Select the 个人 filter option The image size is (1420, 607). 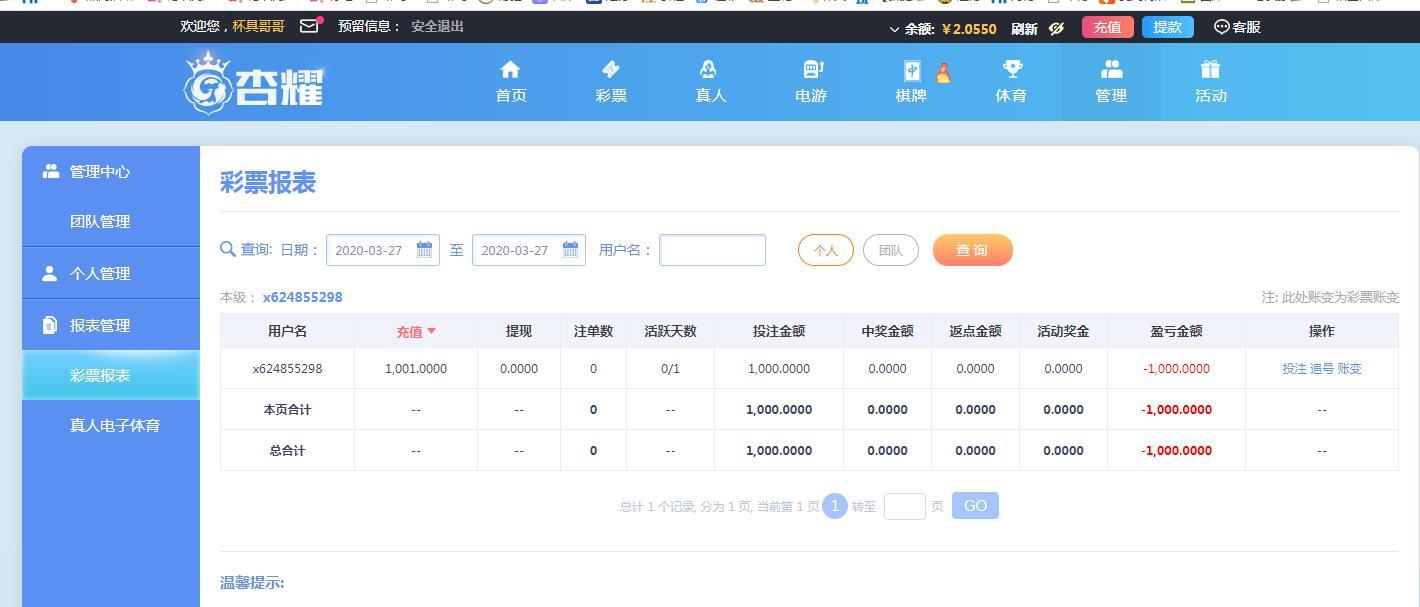pos(826,250)
